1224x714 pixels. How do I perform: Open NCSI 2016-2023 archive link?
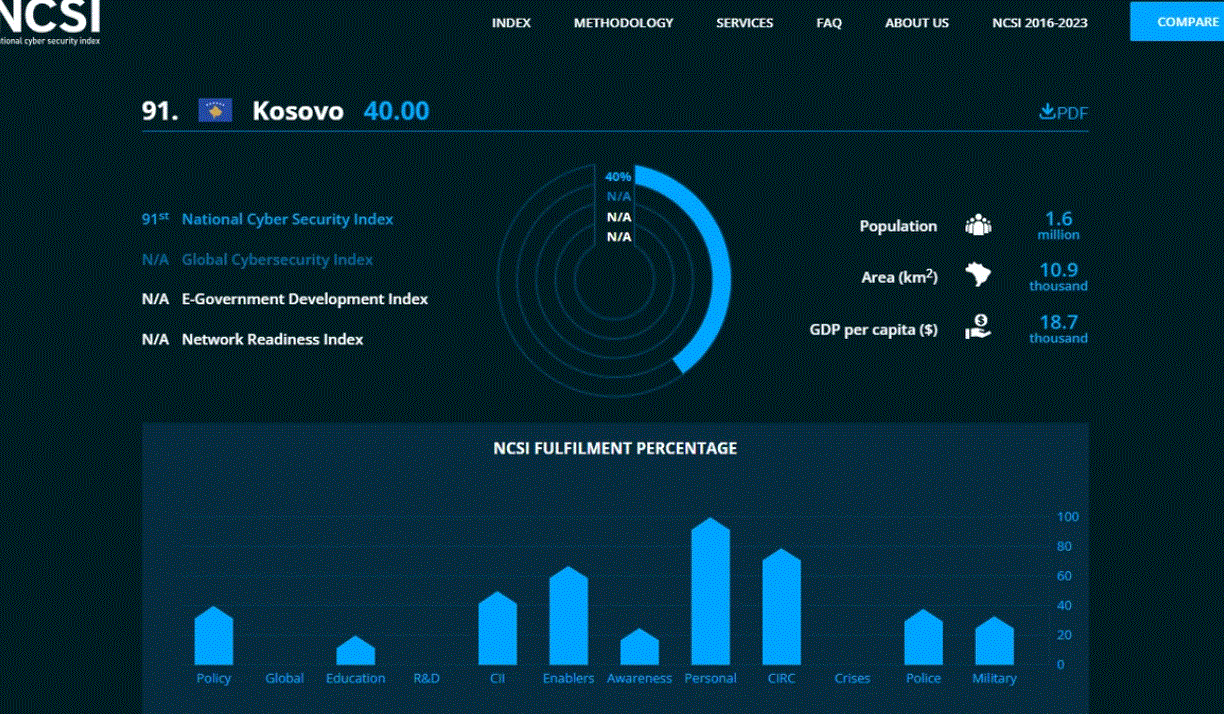[1039, 23]
